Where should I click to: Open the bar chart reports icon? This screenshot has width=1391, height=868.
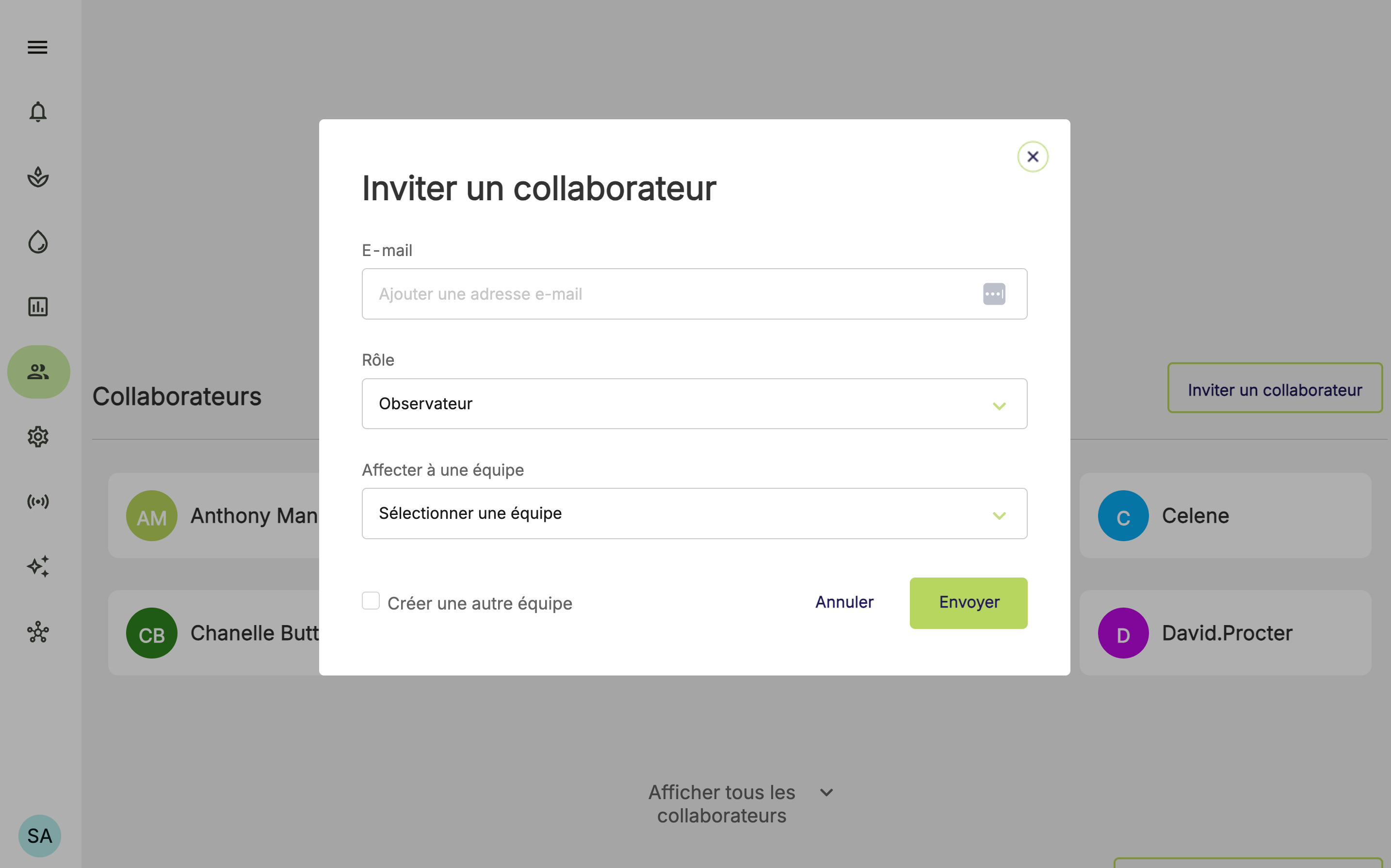[38, 306]
